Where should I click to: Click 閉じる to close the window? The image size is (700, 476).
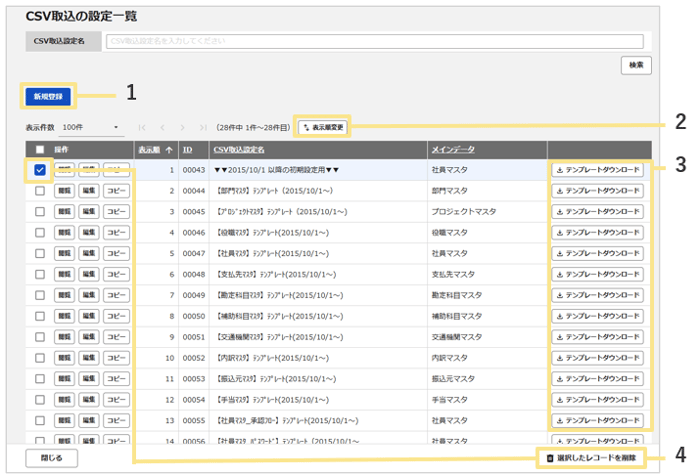click(51, 458)
